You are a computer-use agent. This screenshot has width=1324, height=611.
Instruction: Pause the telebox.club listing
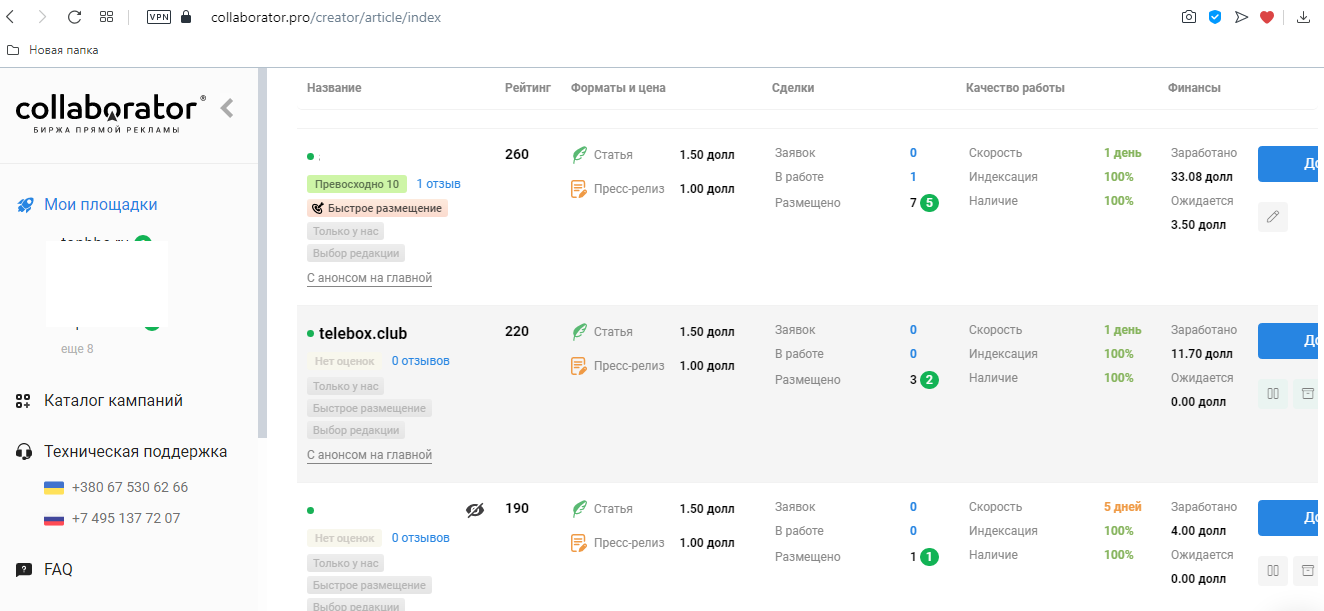tap(1273, 394)
